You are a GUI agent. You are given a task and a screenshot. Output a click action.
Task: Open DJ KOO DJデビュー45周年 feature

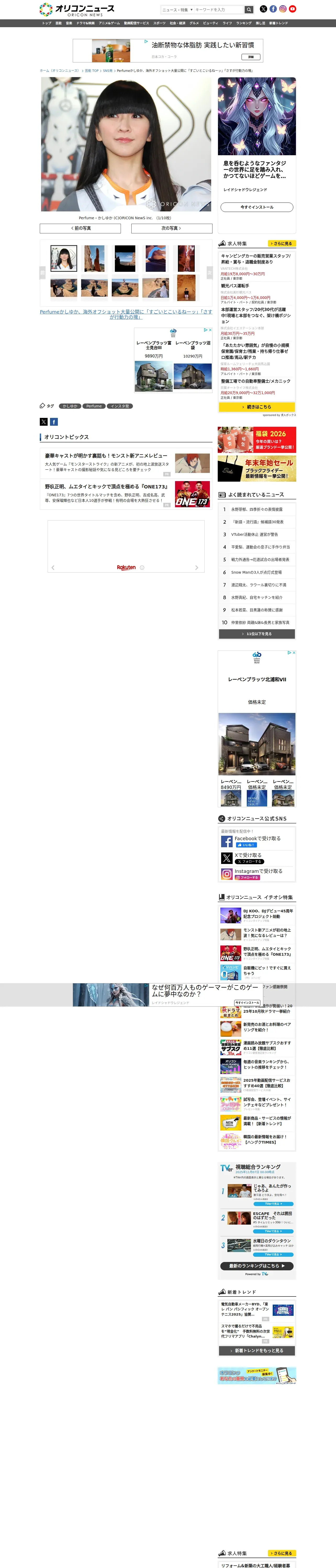point(257,915)
